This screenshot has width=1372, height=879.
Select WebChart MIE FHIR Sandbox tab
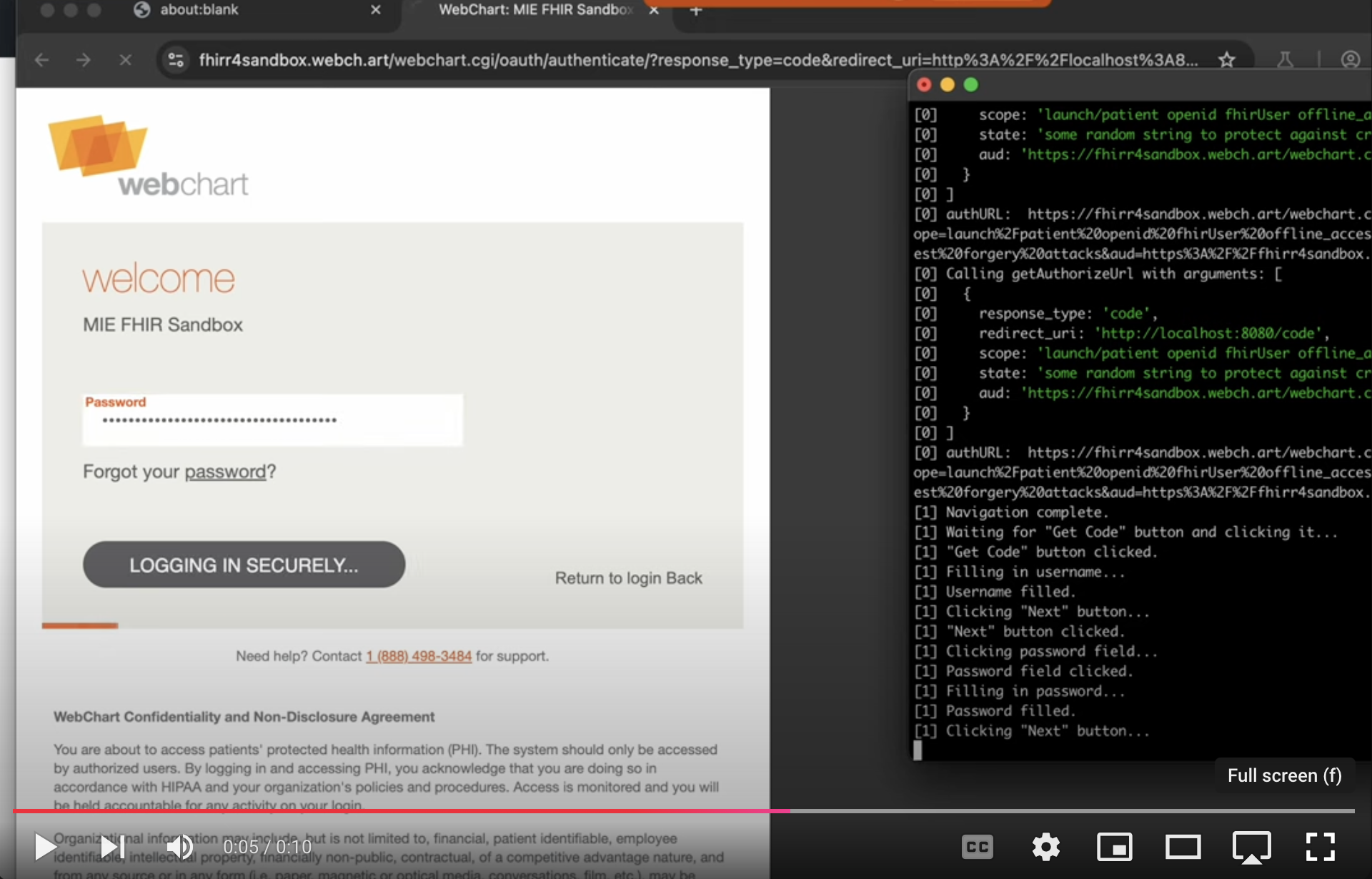point(535,10)
